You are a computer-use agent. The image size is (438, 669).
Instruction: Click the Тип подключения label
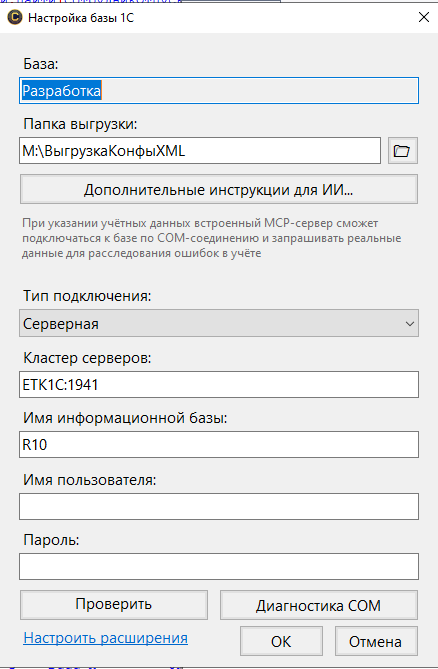(x=87, y=296)
